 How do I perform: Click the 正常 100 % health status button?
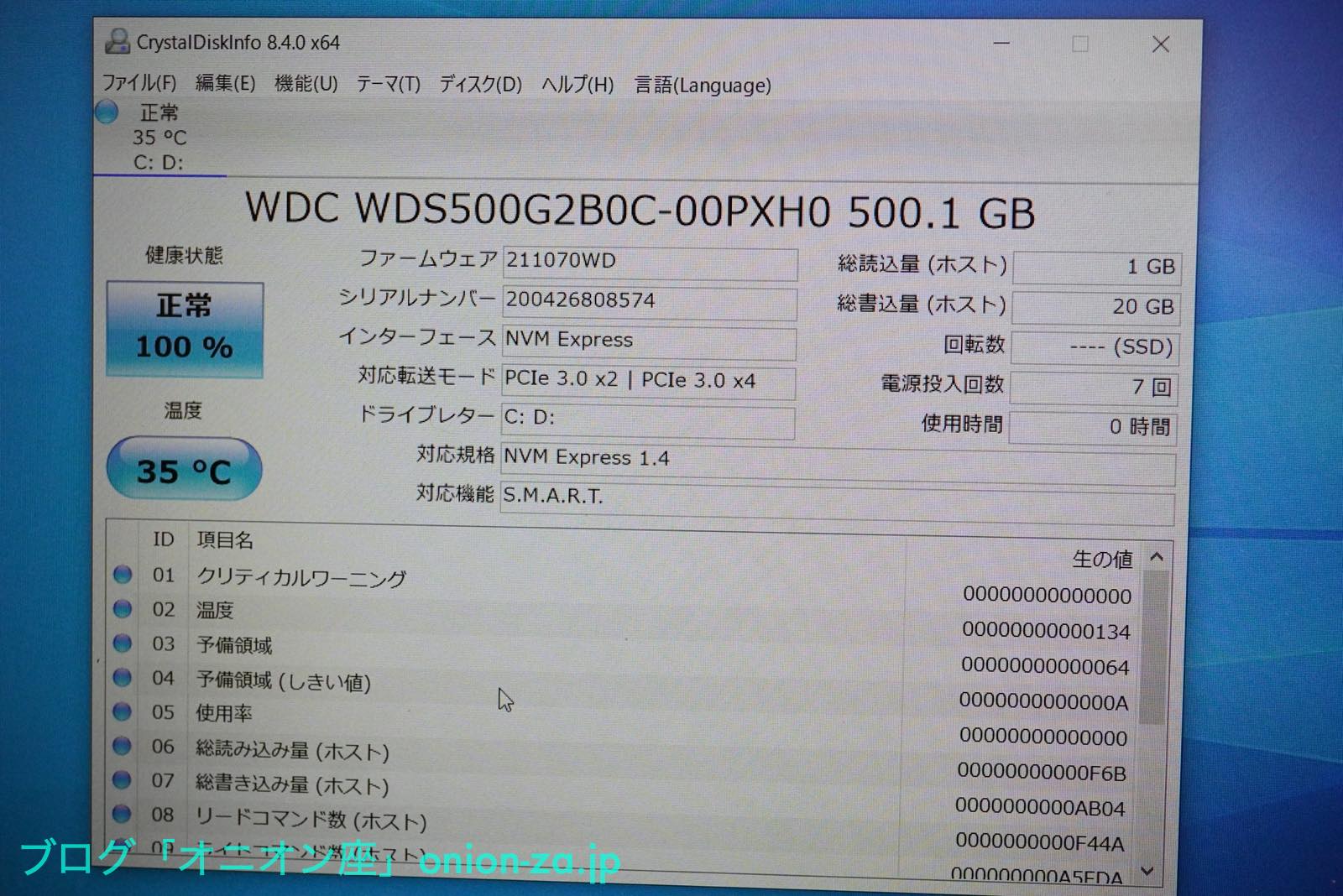[x=185, y=329]
